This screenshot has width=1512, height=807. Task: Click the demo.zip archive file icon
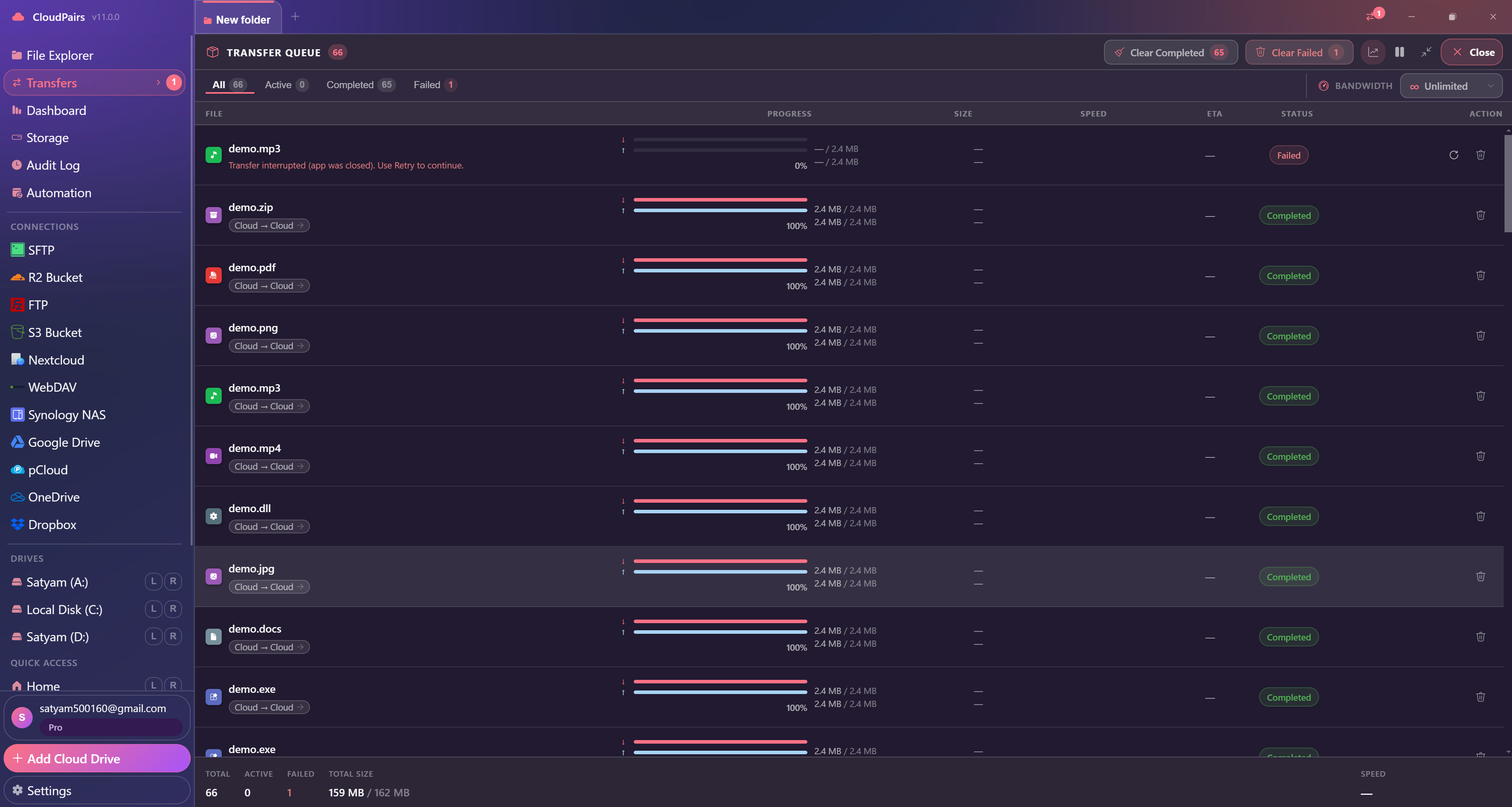(x=213, y=215)
